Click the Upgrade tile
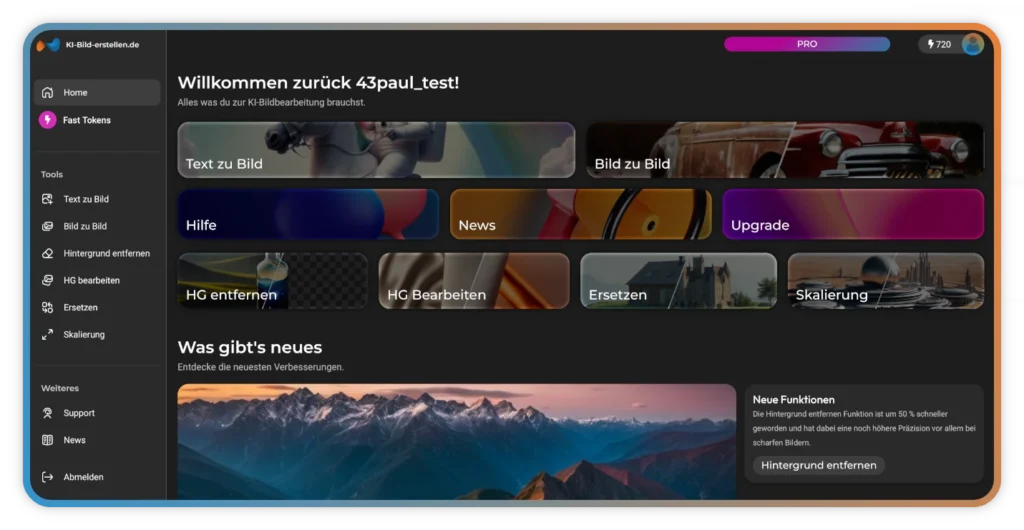Image resolution: width=1024 pixels, height=530 pixels. click(852, 214)
